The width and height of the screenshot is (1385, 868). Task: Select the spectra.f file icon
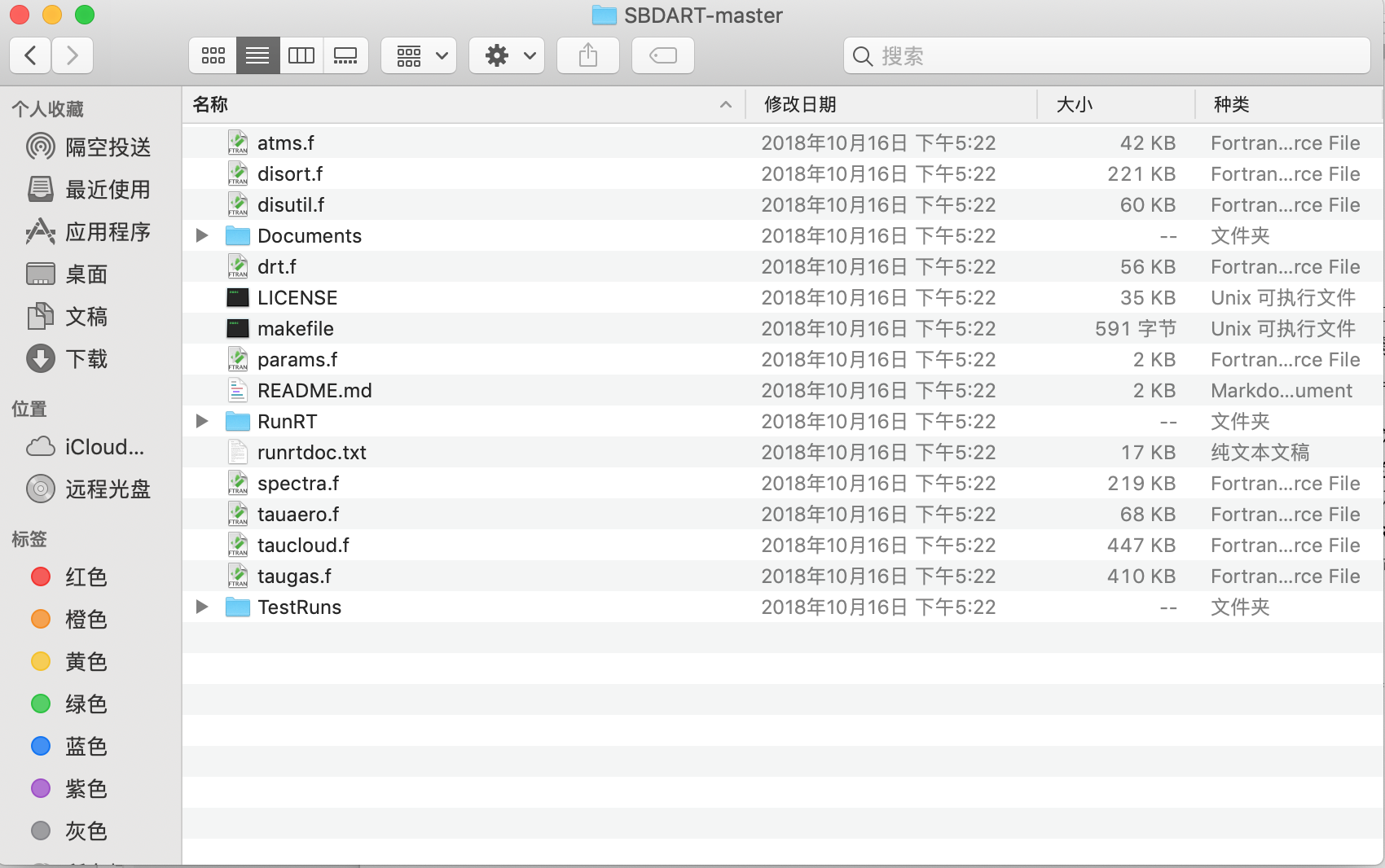tap(238, 483)
